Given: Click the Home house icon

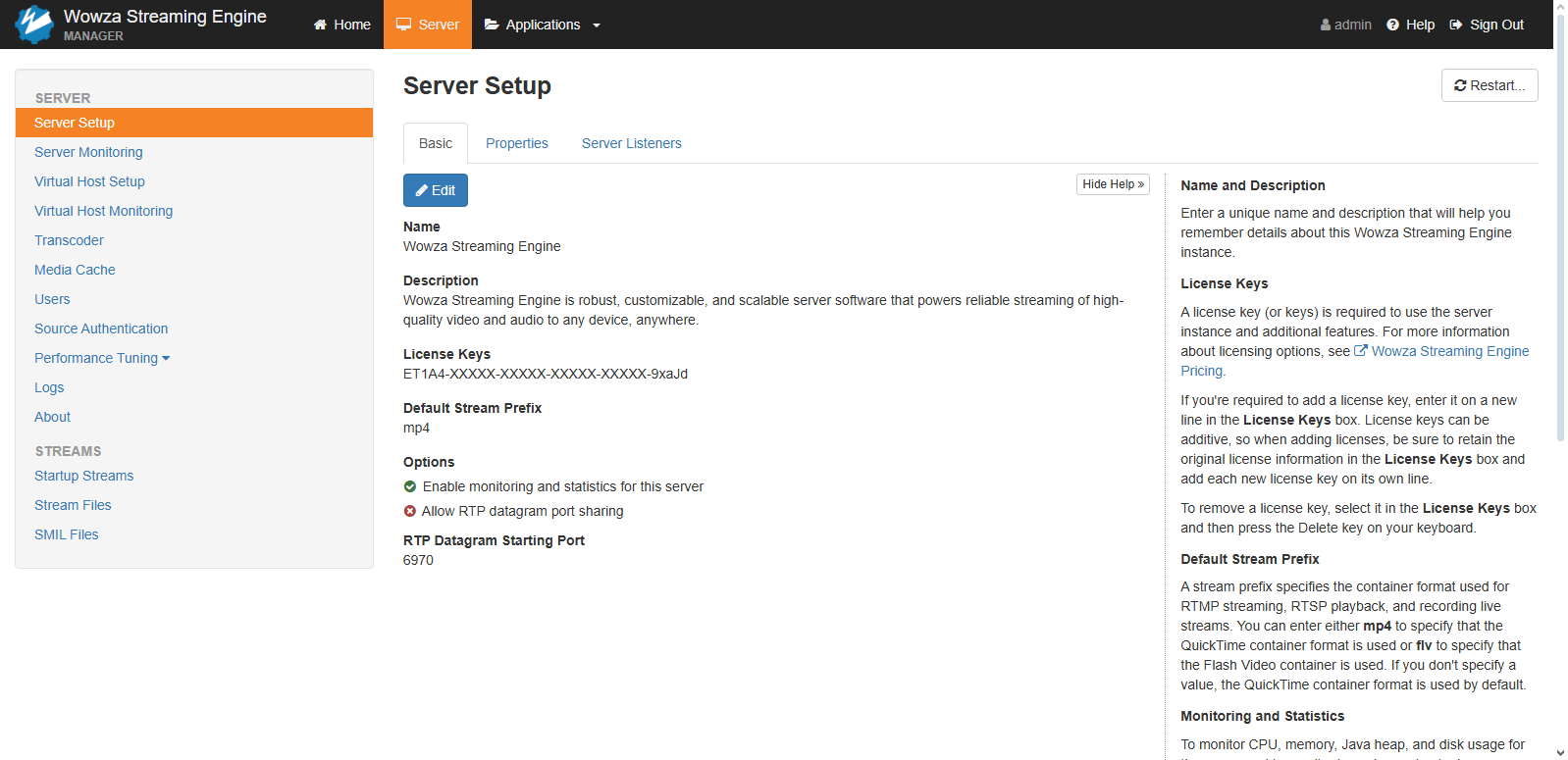Looking at the screenshot, I should point(320,25).
